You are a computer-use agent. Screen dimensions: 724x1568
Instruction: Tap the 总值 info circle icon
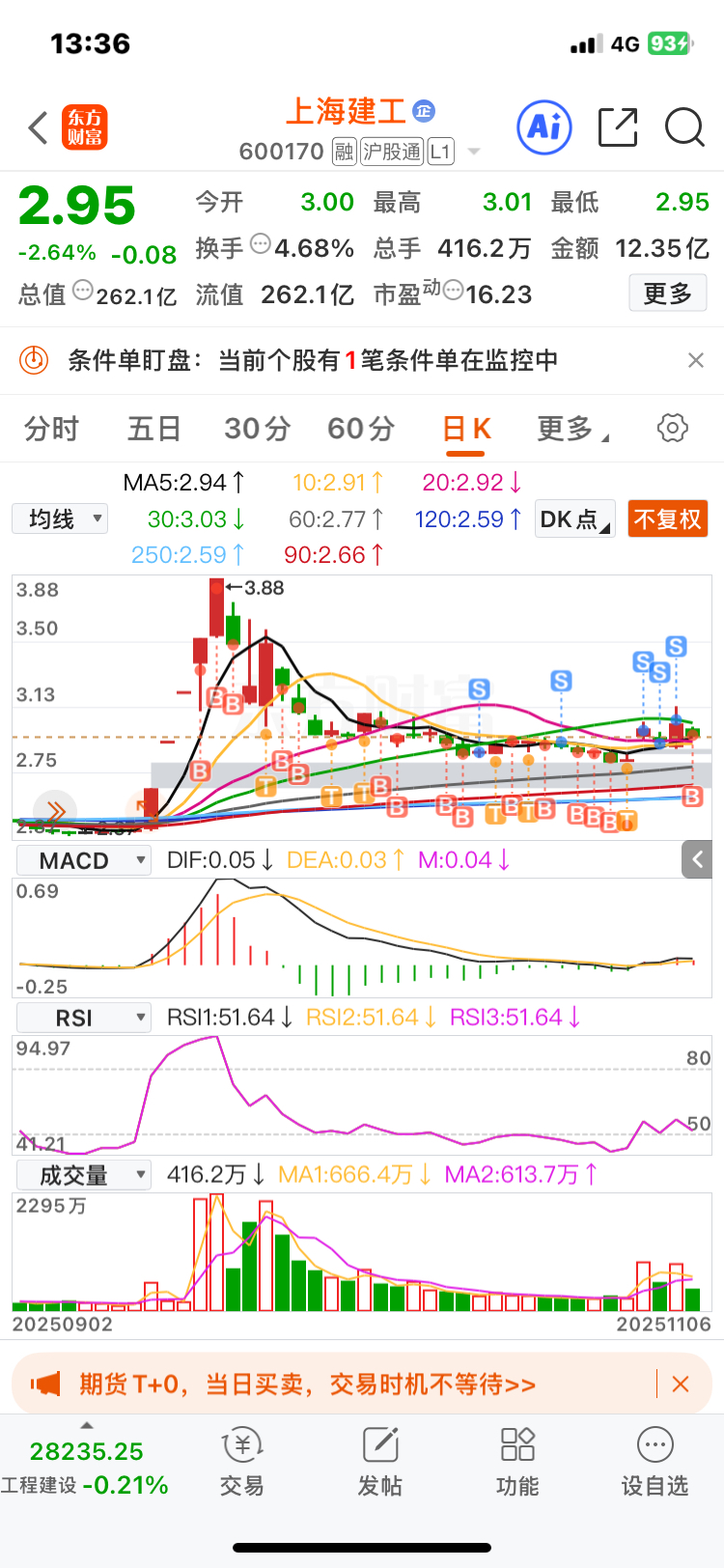pos(82,290)
